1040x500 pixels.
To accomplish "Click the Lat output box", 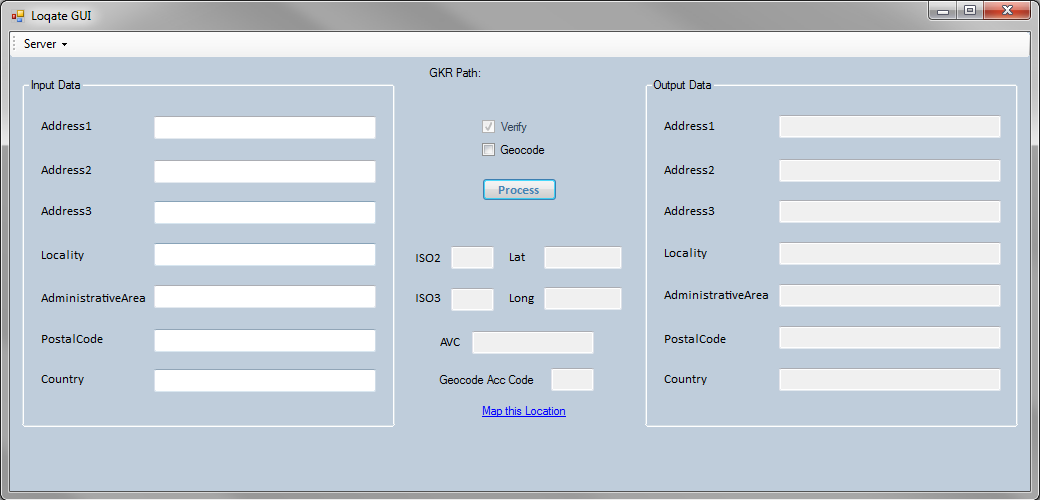I will pyautogui.click(x=583, y=257).
